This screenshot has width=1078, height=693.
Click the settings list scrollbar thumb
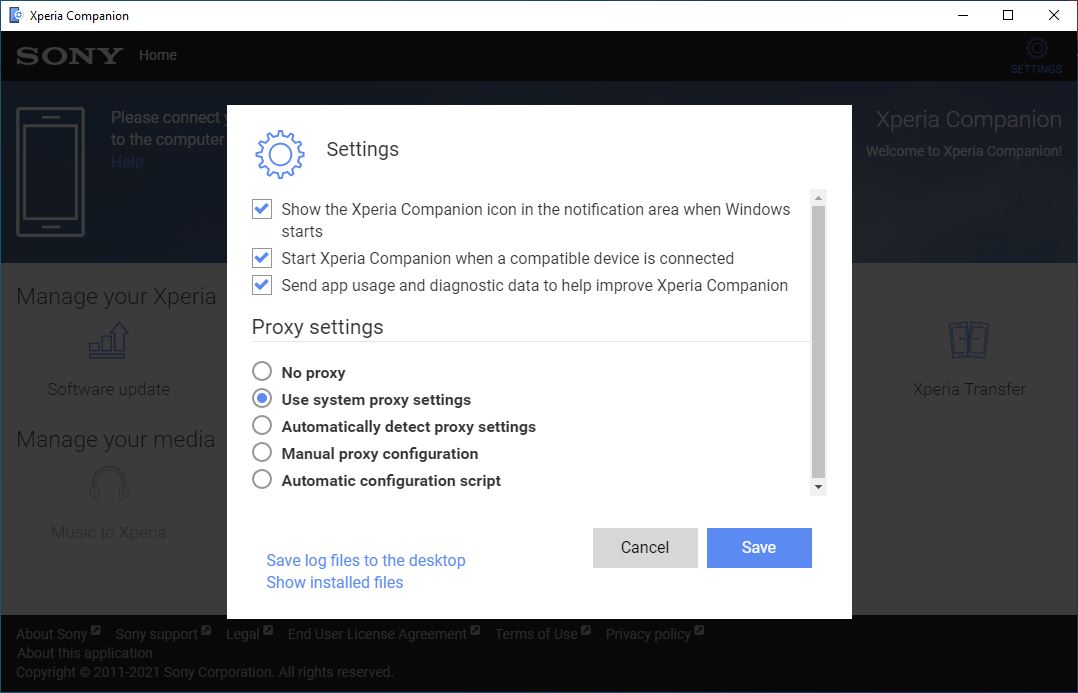[x=818, y=342]
